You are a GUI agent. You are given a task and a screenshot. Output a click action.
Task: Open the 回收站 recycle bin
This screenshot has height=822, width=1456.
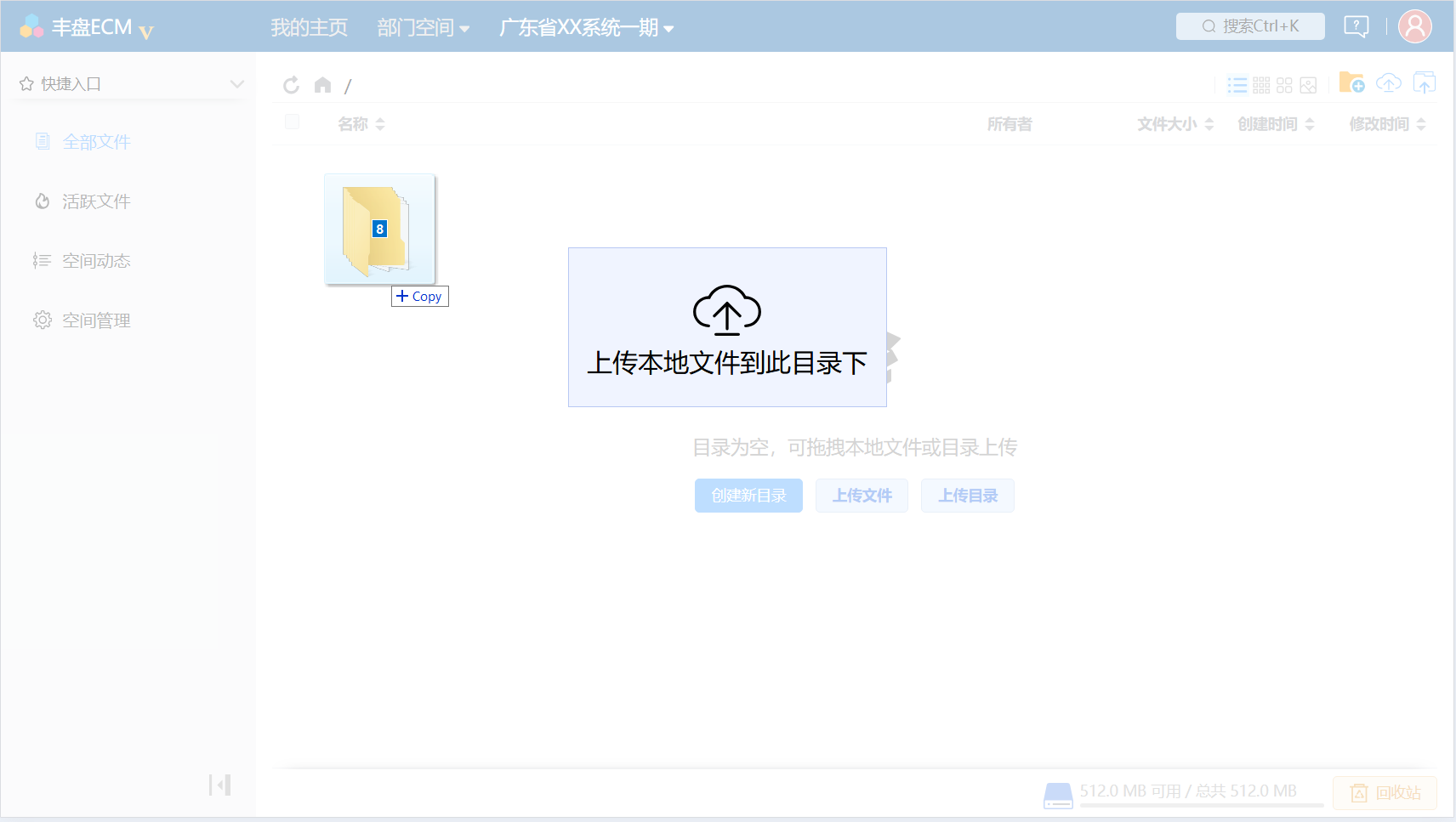[x=1385, y=793]
